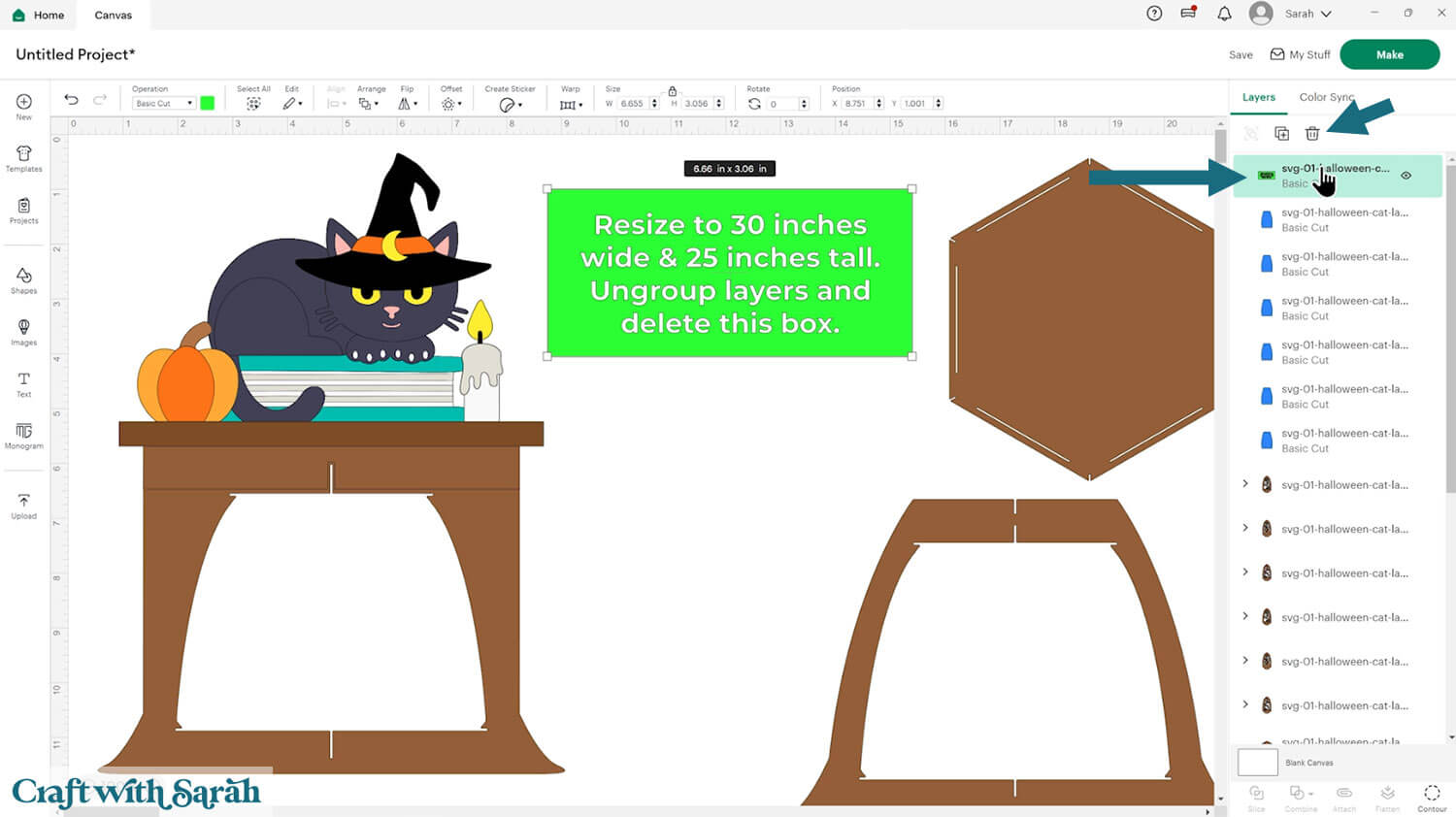This screenshot has height=817, width=1456.
Task: Switch to the Color Sync tab
Action: tap(1326, 97)
